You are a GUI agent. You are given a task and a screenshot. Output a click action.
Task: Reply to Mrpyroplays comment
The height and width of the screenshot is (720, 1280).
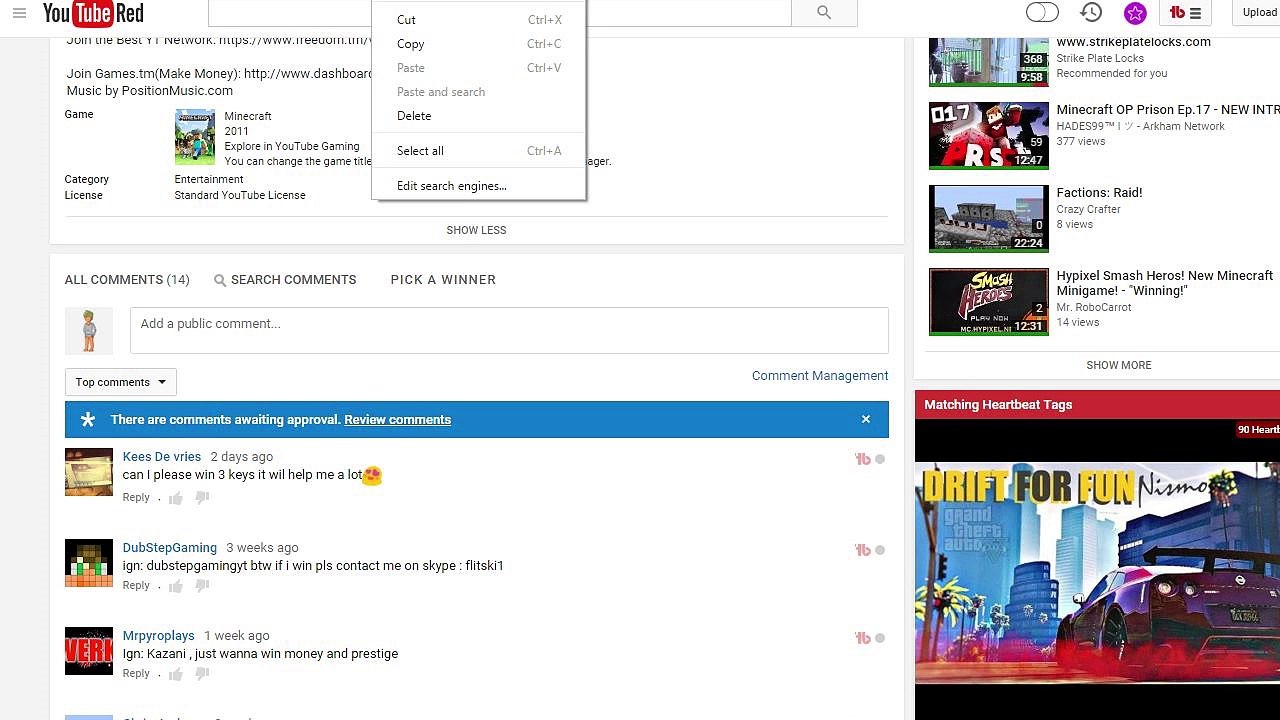click(x=136, y=673)
